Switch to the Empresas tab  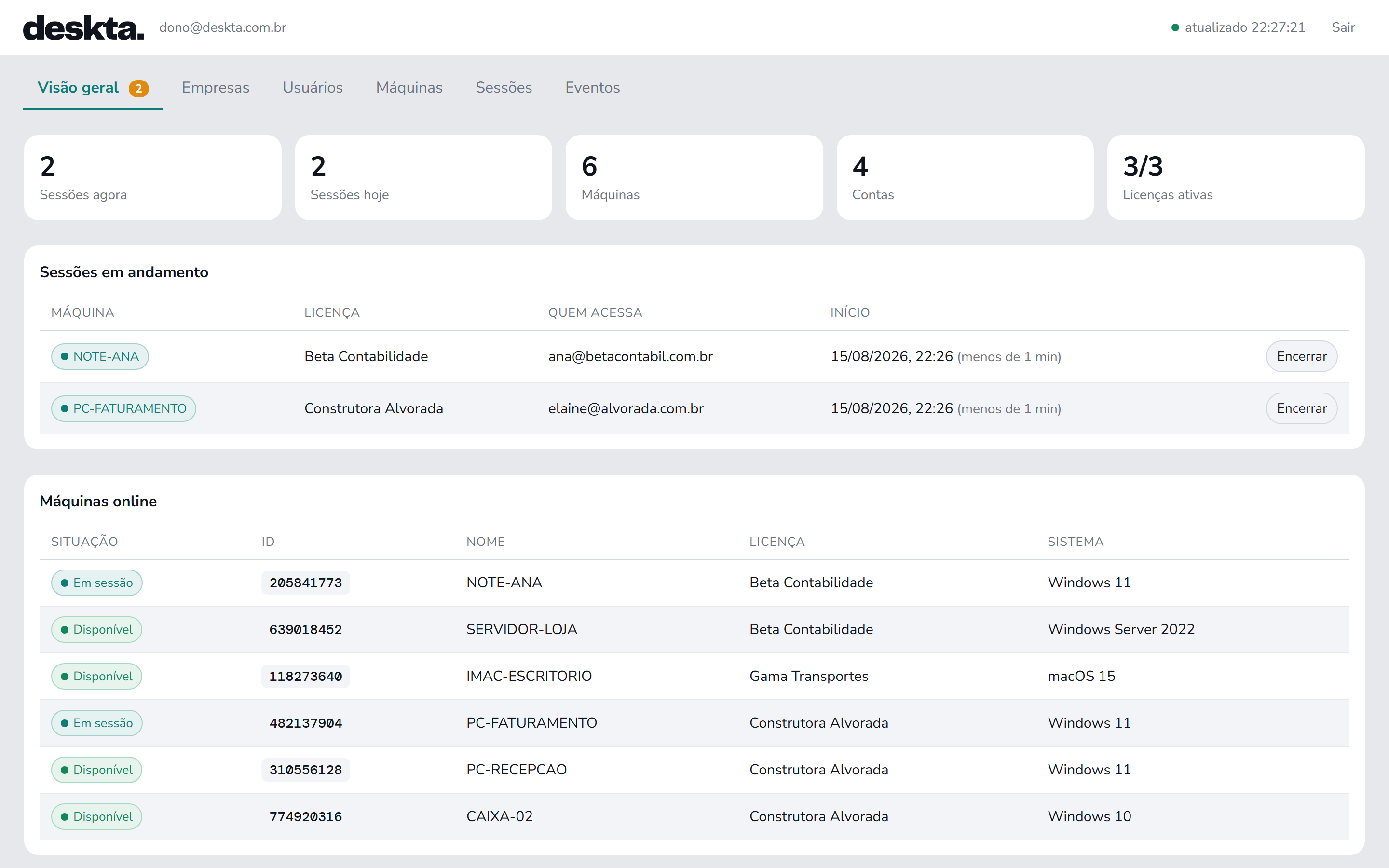pos(215,87)
